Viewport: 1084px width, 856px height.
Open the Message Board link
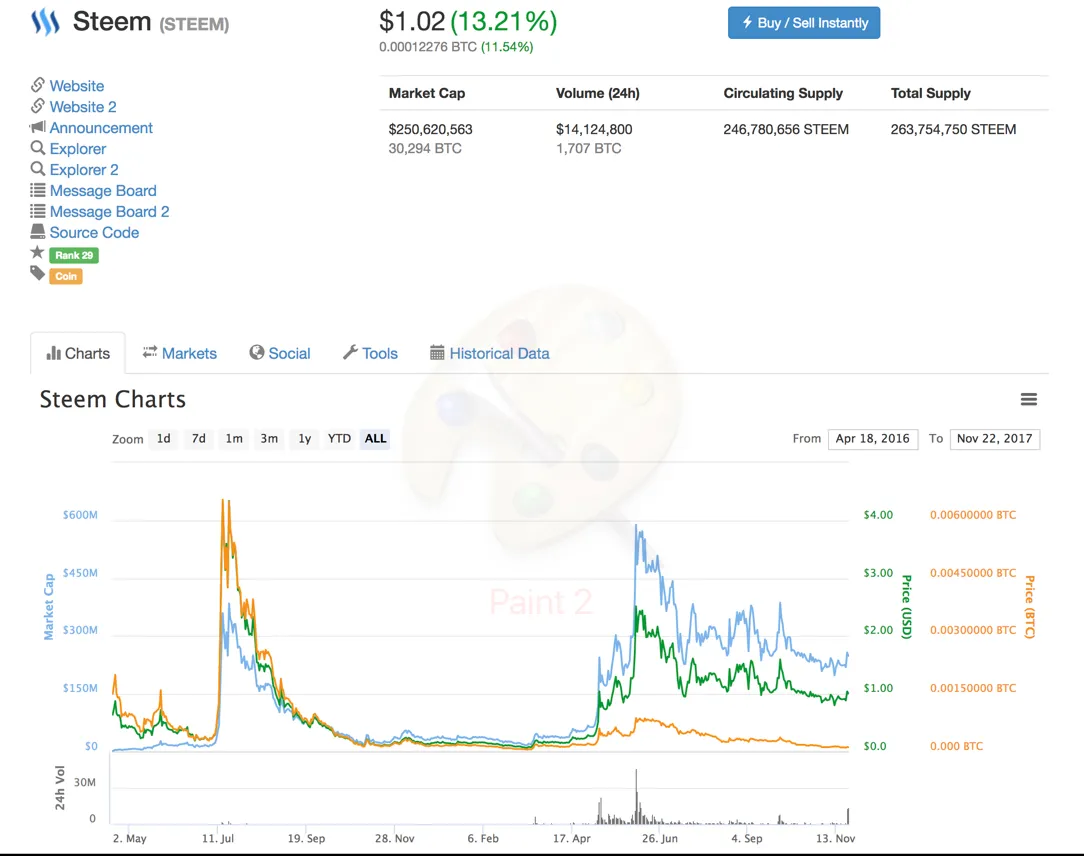coord(103,191)
